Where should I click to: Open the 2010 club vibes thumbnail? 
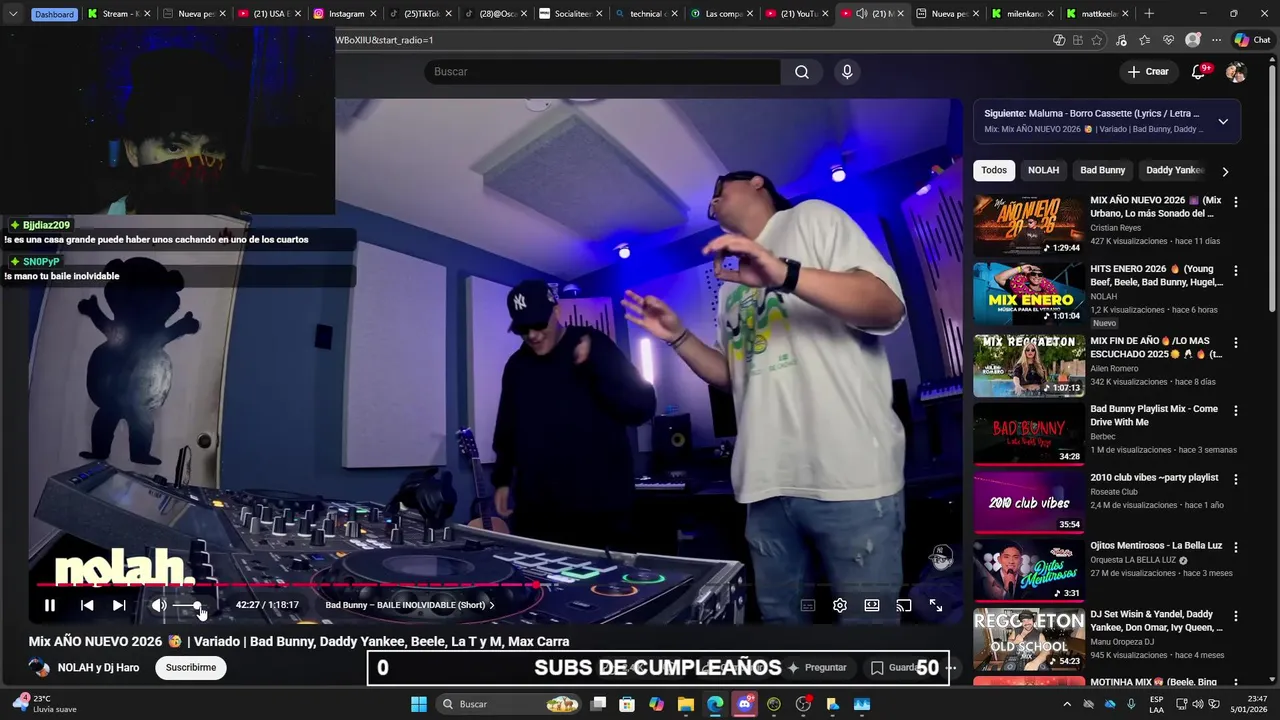[x=1029, y=502]
